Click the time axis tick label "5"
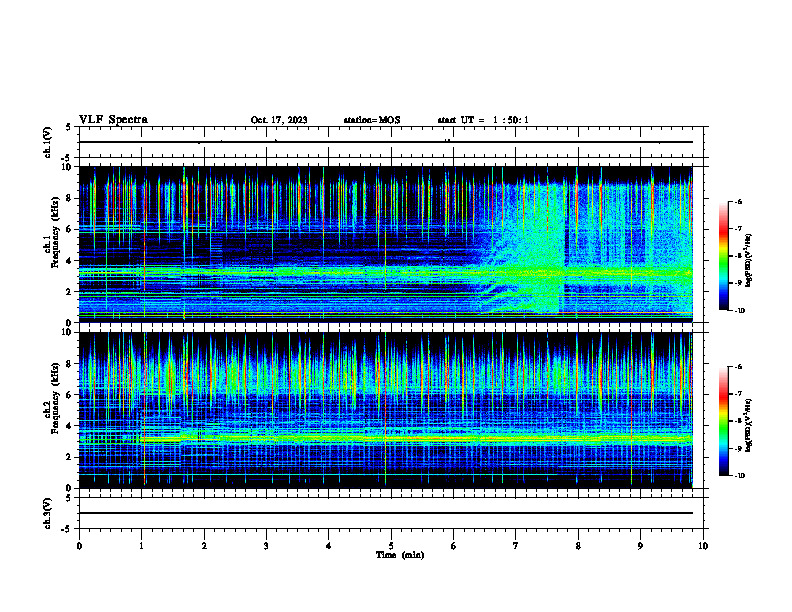792x612 pixels. [391, 546]
